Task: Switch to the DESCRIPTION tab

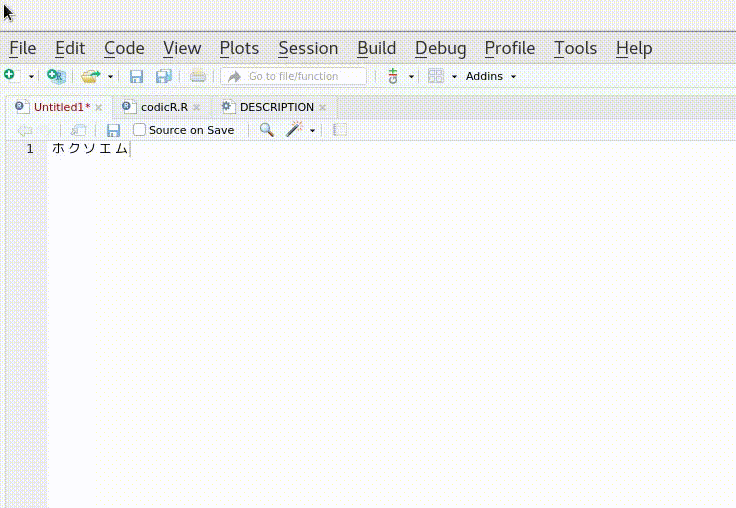Action: [276, 107]
